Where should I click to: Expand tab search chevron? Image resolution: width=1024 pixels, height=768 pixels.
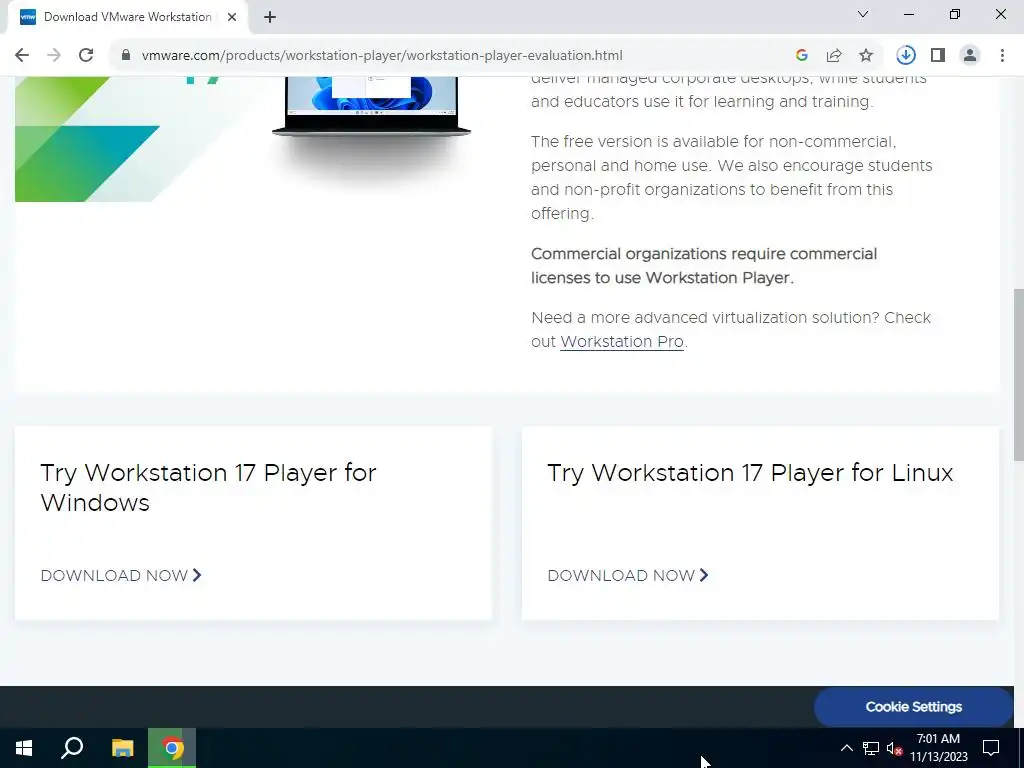tap(863, 14)
